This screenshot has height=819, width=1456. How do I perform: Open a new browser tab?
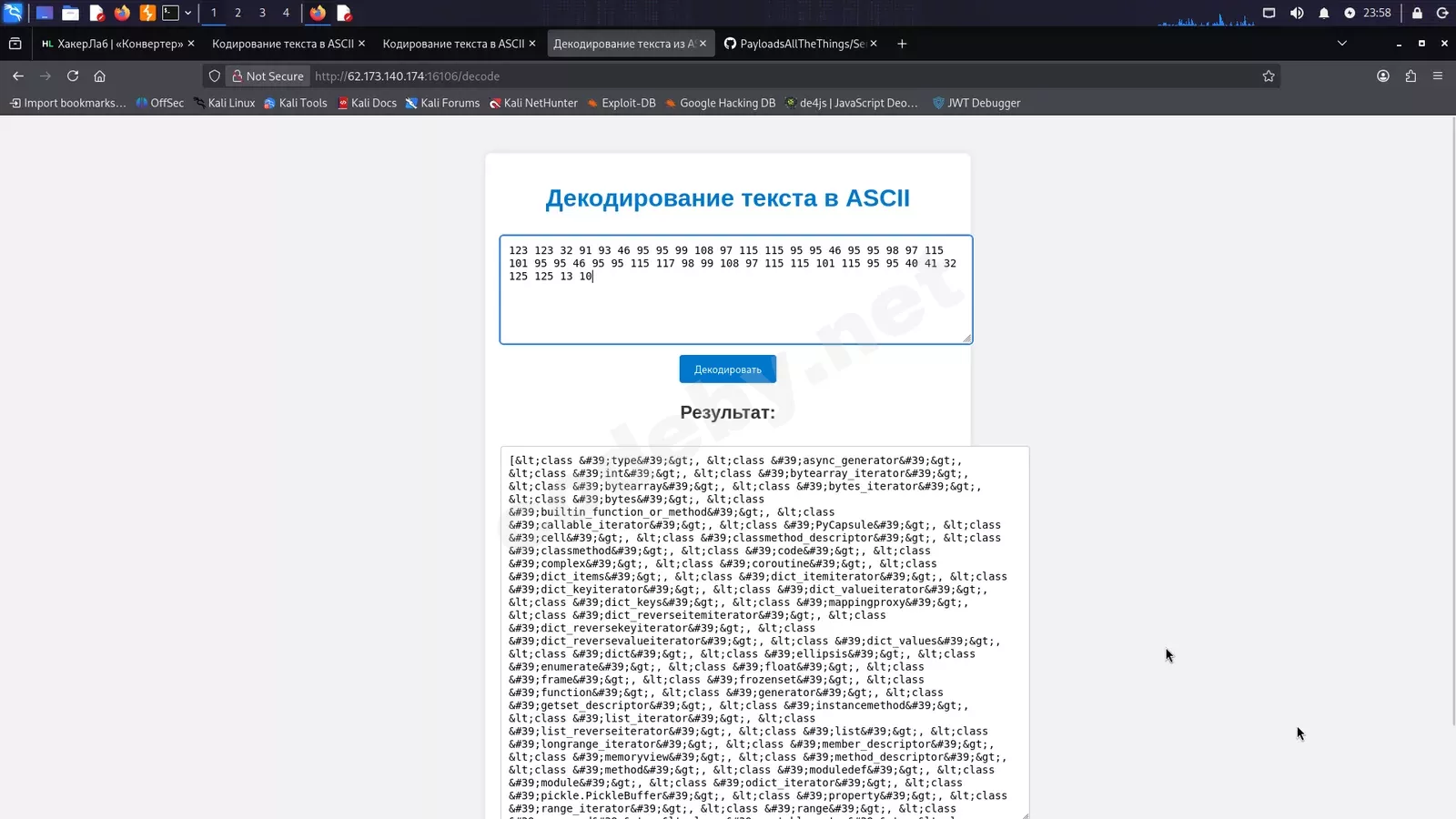point(902,44)
